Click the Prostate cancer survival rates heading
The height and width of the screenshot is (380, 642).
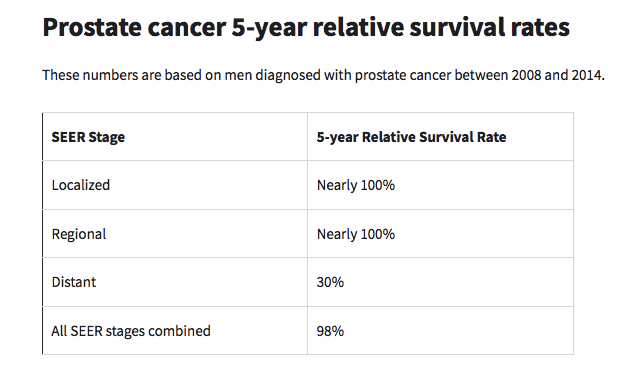click(306, 27)
